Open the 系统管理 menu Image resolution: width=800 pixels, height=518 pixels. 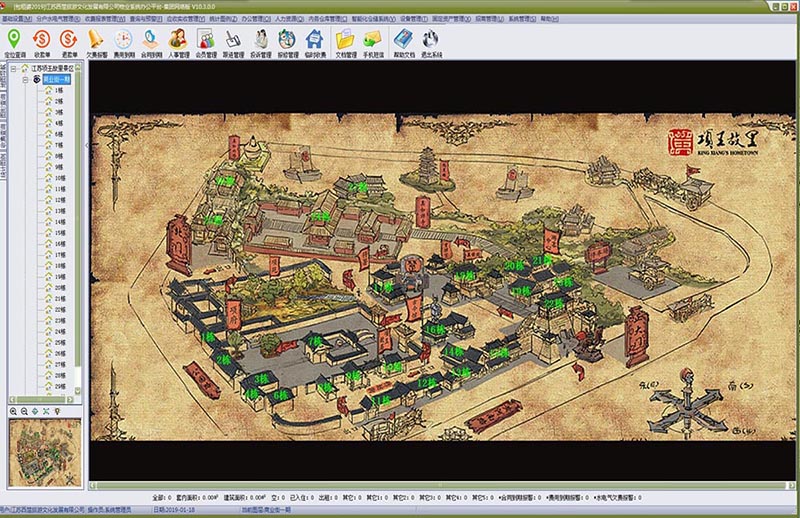point(522,18)
